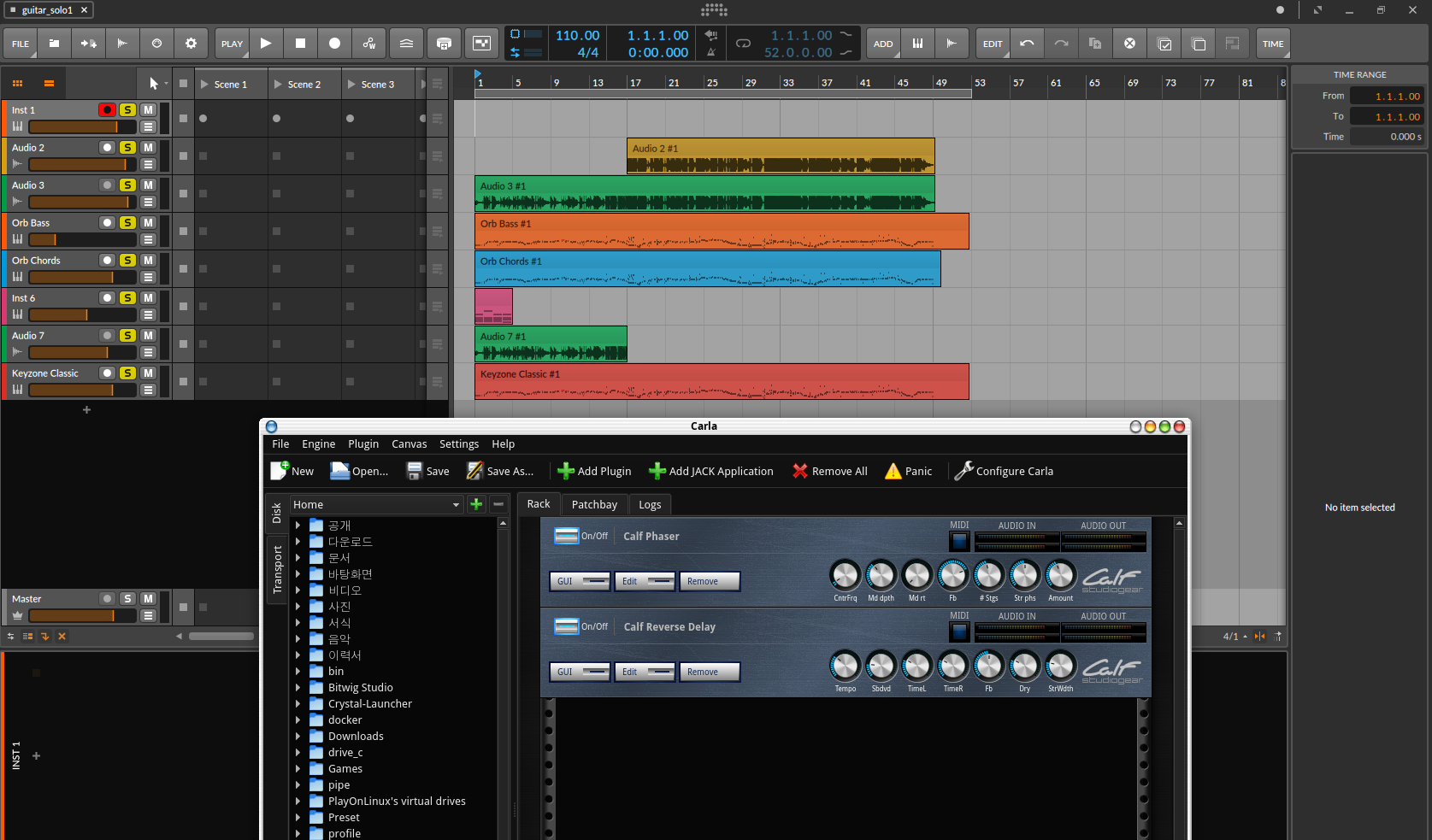Arm global record with the circle button
Image resolution: width=1432 pixels, height=840 pixels.
tap(334, 44)
